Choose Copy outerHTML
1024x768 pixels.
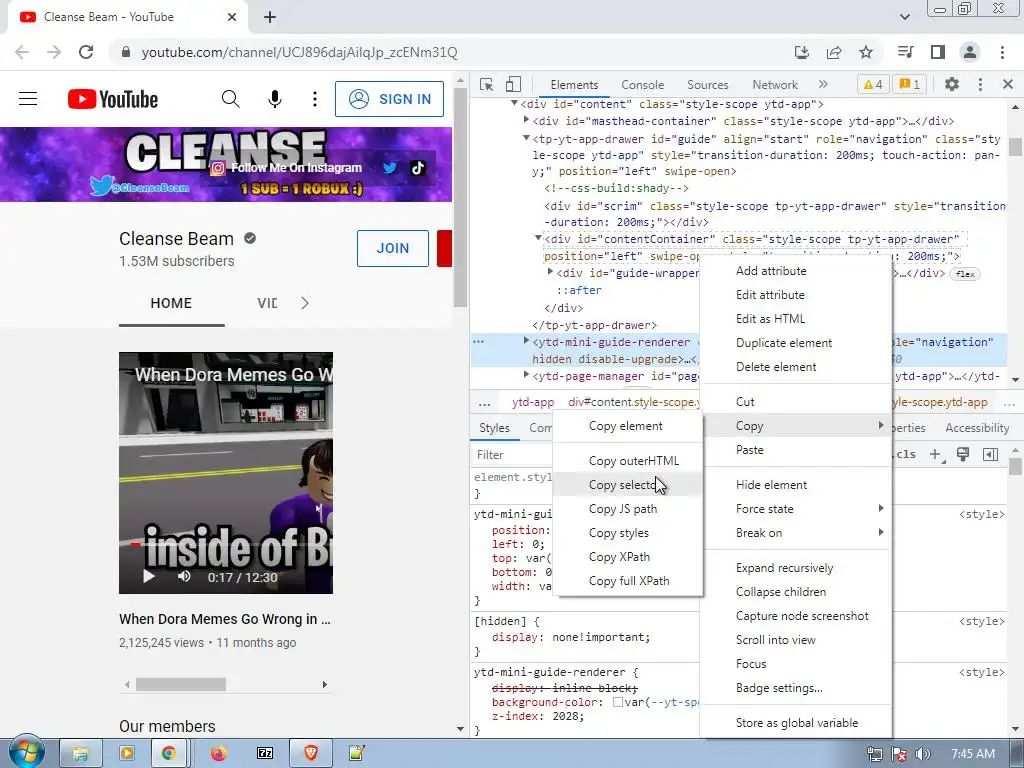[x=628, y=460]
